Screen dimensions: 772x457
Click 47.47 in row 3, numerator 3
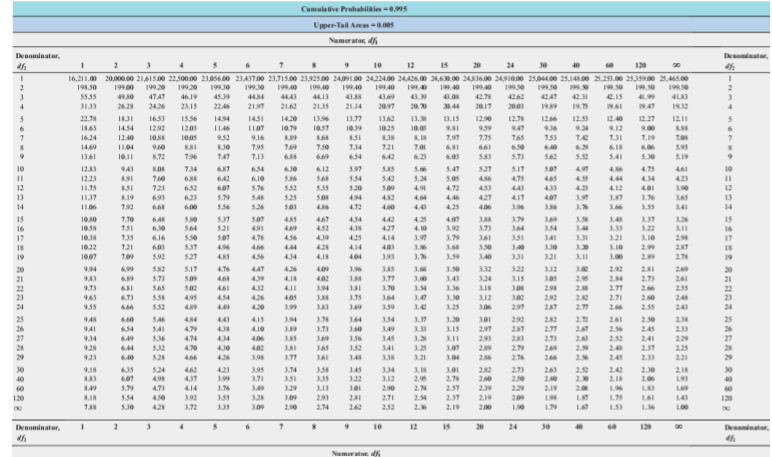pos(157,97)
